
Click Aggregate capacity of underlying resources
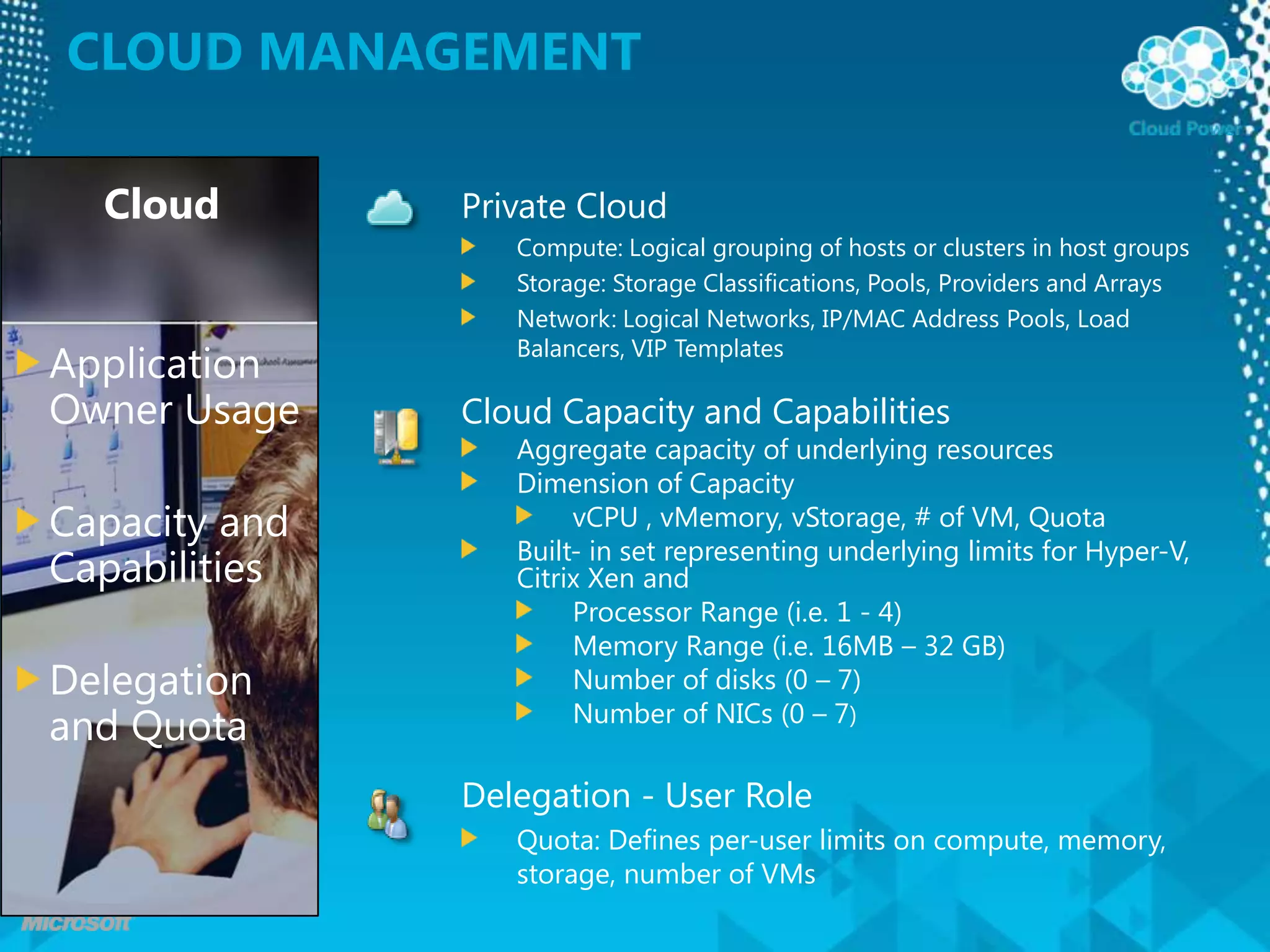tap(784, 450)
